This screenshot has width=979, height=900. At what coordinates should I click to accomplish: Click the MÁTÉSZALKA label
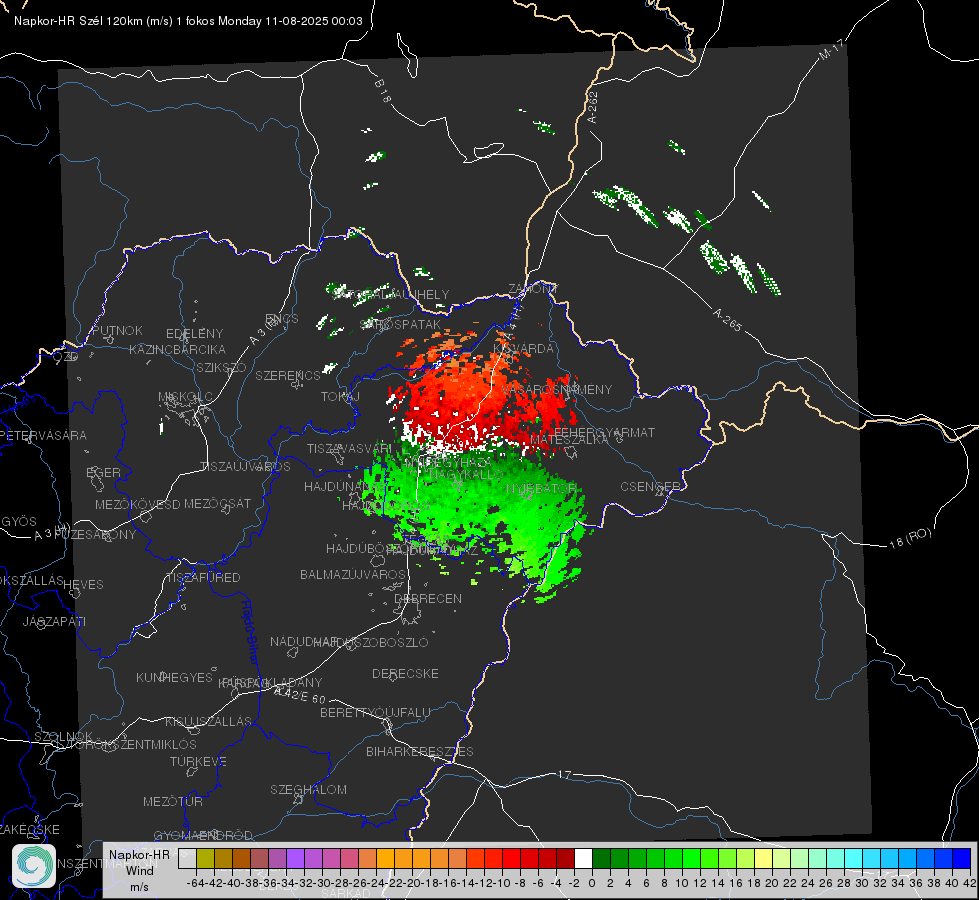(x=569, y=440)
